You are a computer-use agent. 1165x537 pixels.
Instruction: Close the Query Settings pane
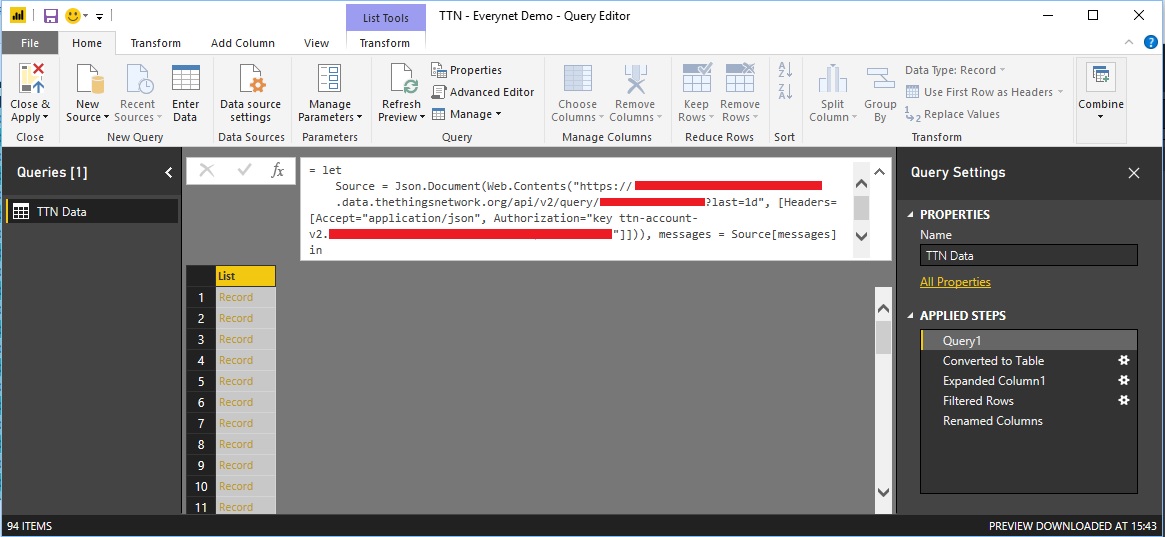1134,173
